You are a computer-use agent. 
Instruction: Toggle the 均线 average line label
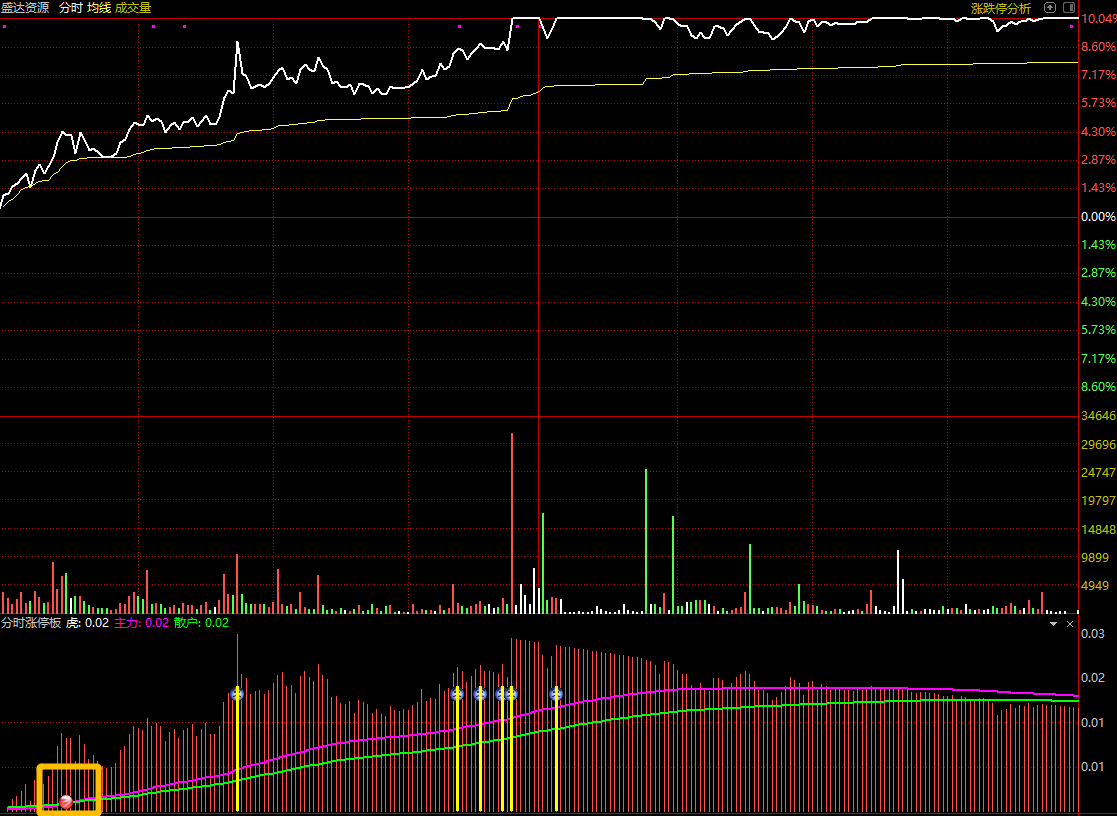99,8
